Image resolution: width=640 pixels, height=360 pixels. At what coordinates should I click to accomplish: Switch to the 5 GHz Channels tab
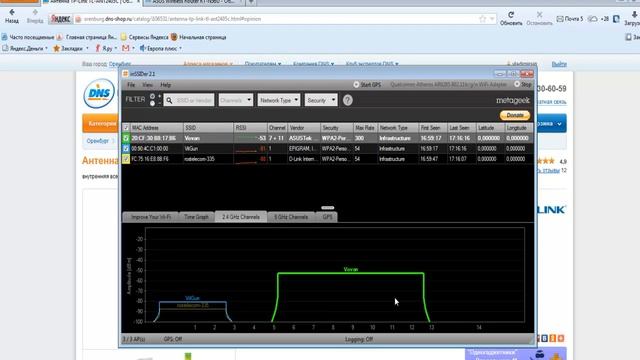coord(291,217)
